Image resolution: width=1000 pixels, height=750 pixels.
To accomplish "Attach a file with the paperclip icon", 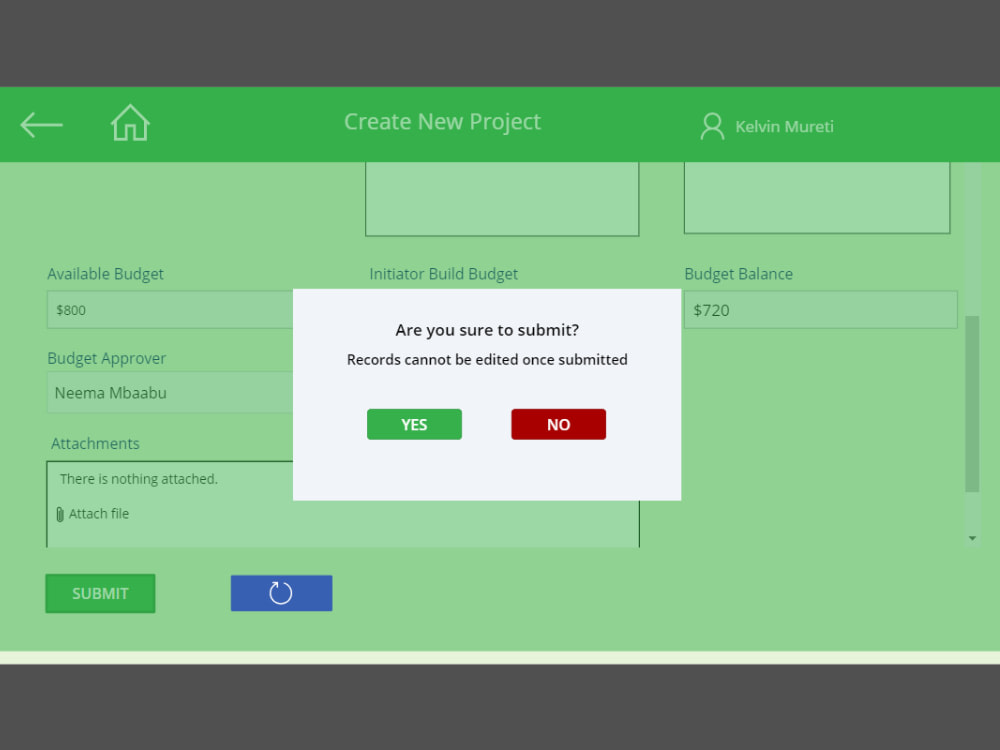I will [60, 513].
